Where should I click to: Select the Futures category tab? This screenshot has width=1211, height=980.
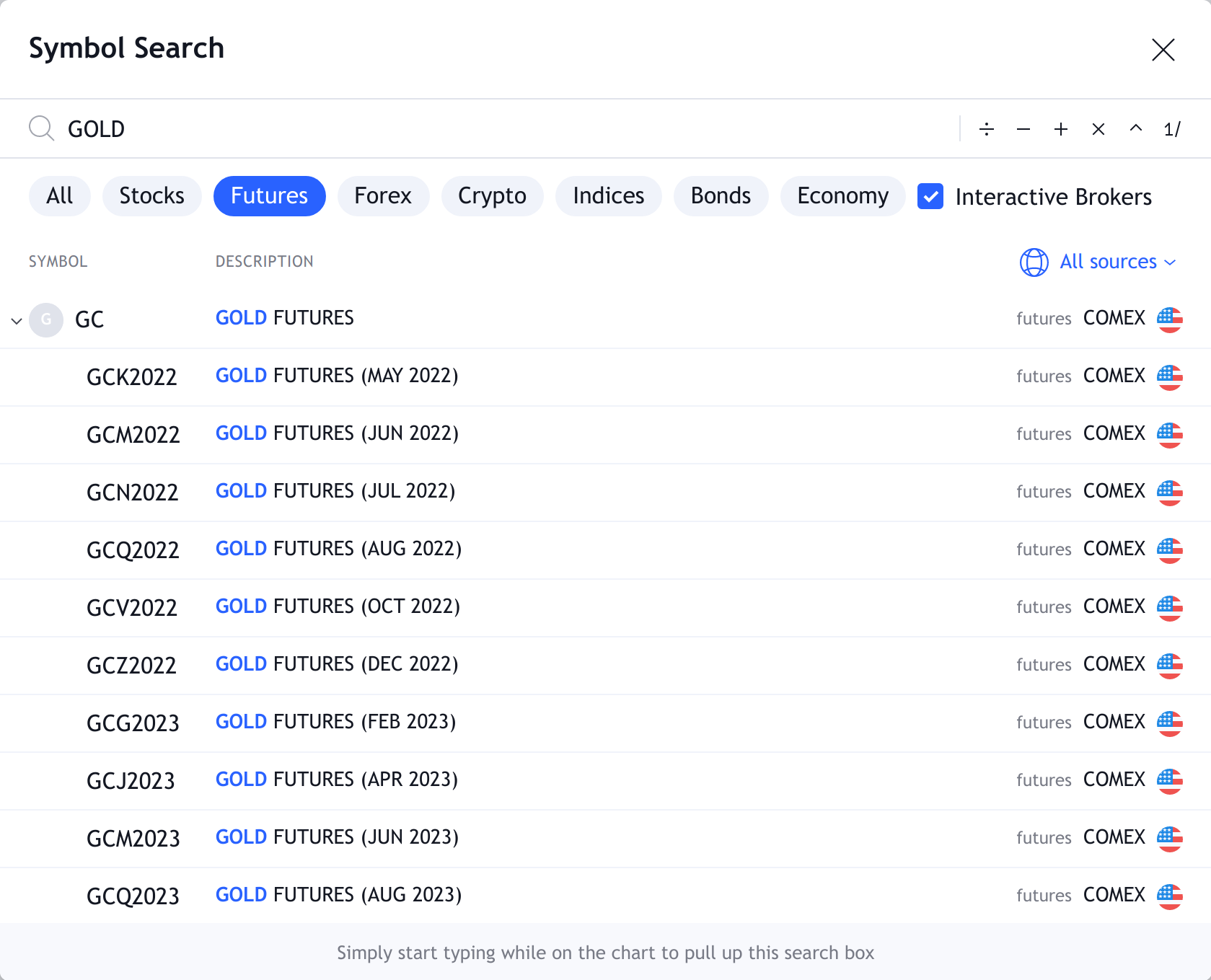point(270,196)
